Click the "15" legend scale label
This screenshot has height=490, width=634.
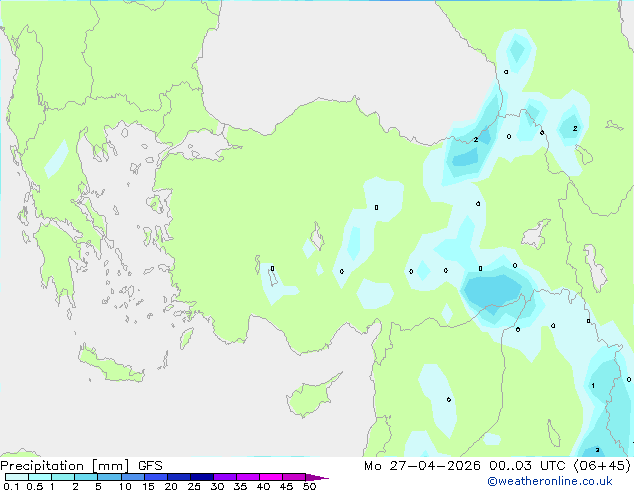tap(148, 486)
